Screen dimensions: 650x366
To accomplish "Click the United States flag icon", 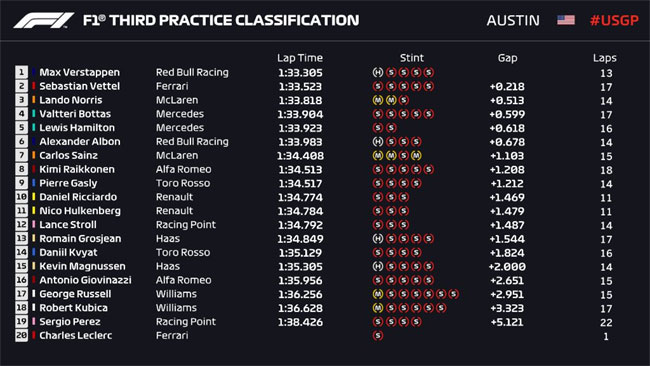I will tap(566, 20).
